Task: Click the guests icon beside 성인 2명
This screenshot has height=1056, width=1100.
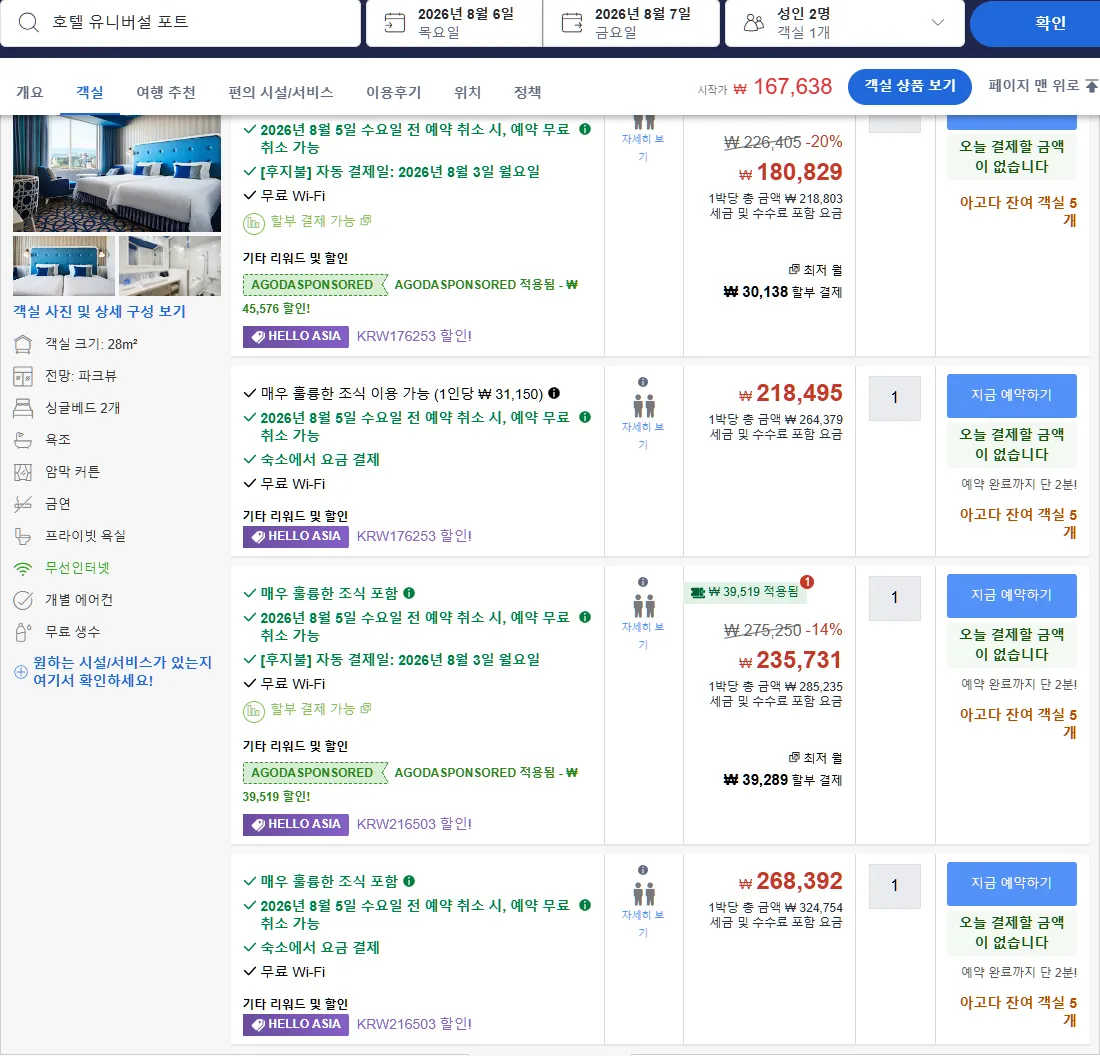Action: coord(753,22)
